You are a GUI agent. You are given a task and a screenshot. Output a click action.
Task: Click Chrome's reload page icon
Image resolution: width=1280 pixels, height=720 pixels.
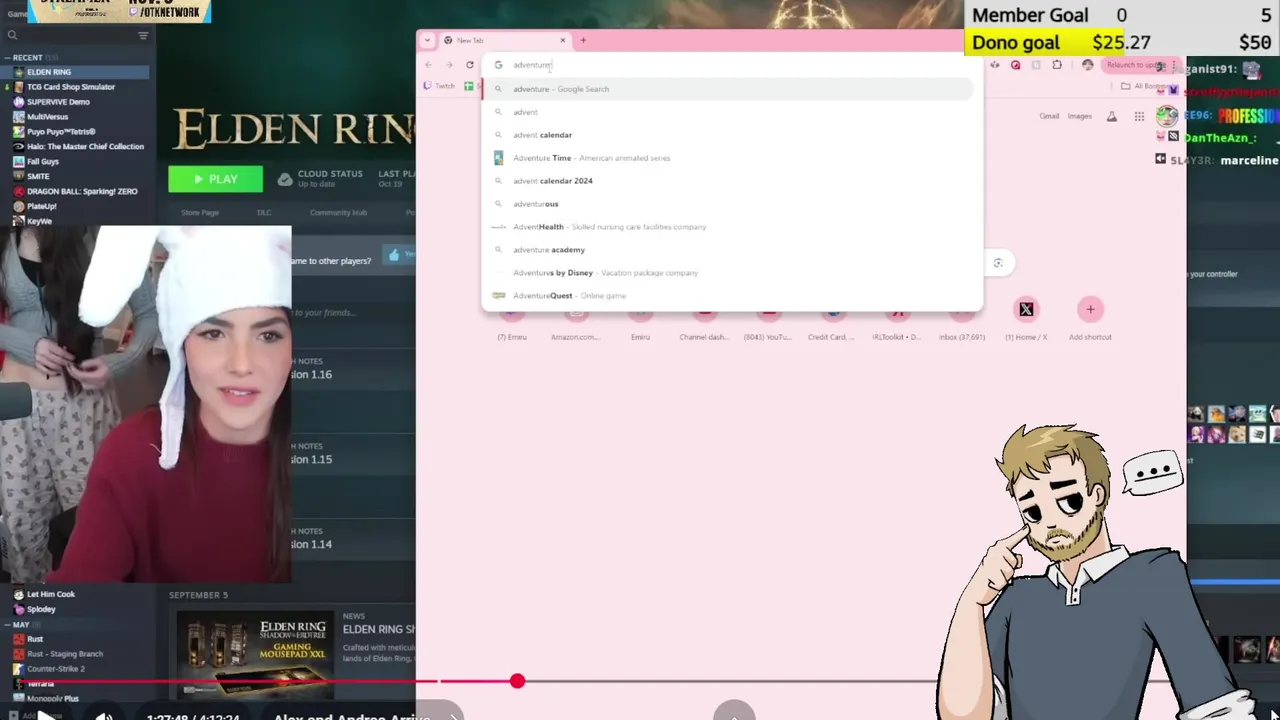469,65
